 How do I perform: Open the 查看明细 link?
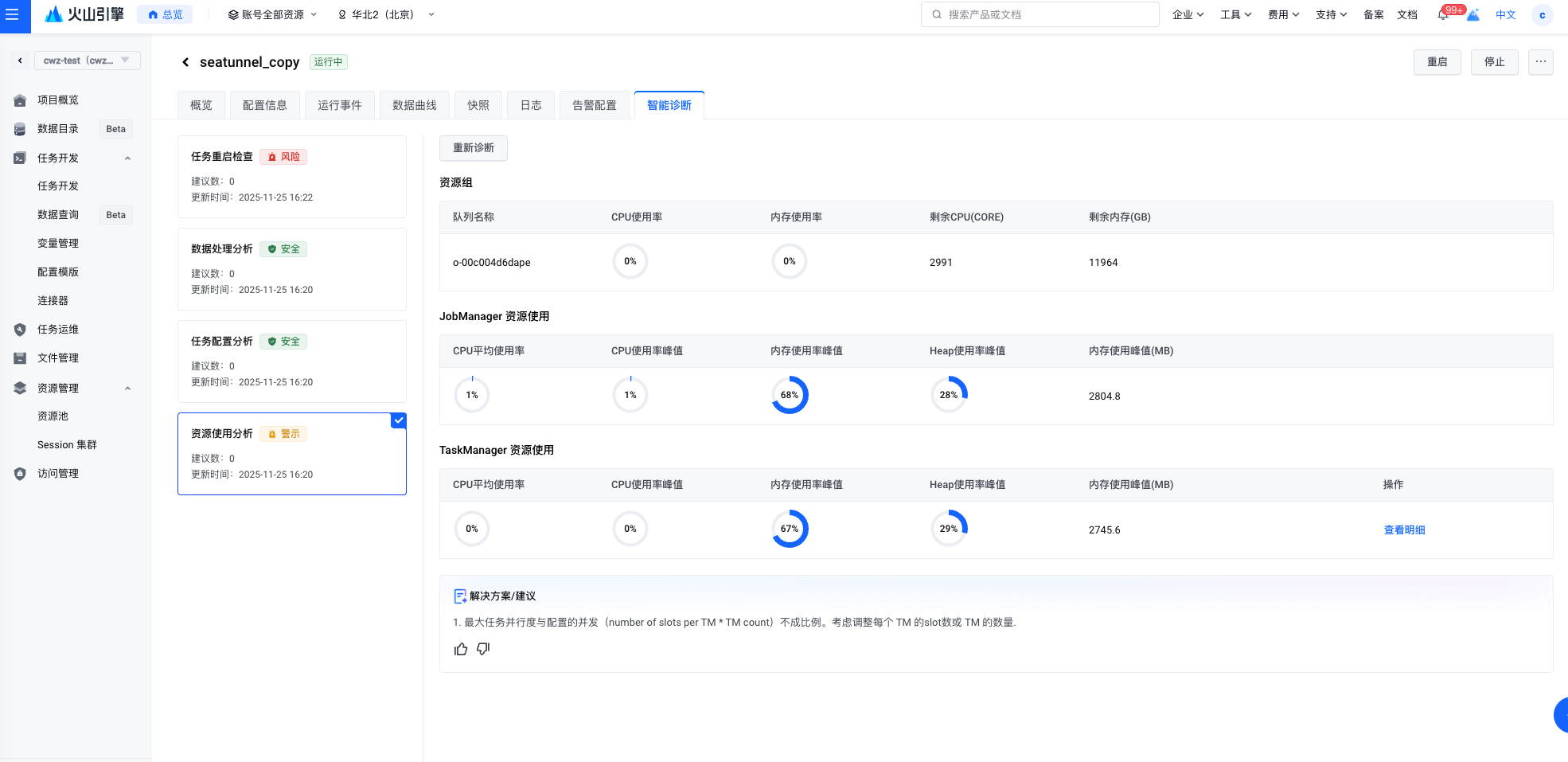pyautogui.click(x=1403, y=530)
